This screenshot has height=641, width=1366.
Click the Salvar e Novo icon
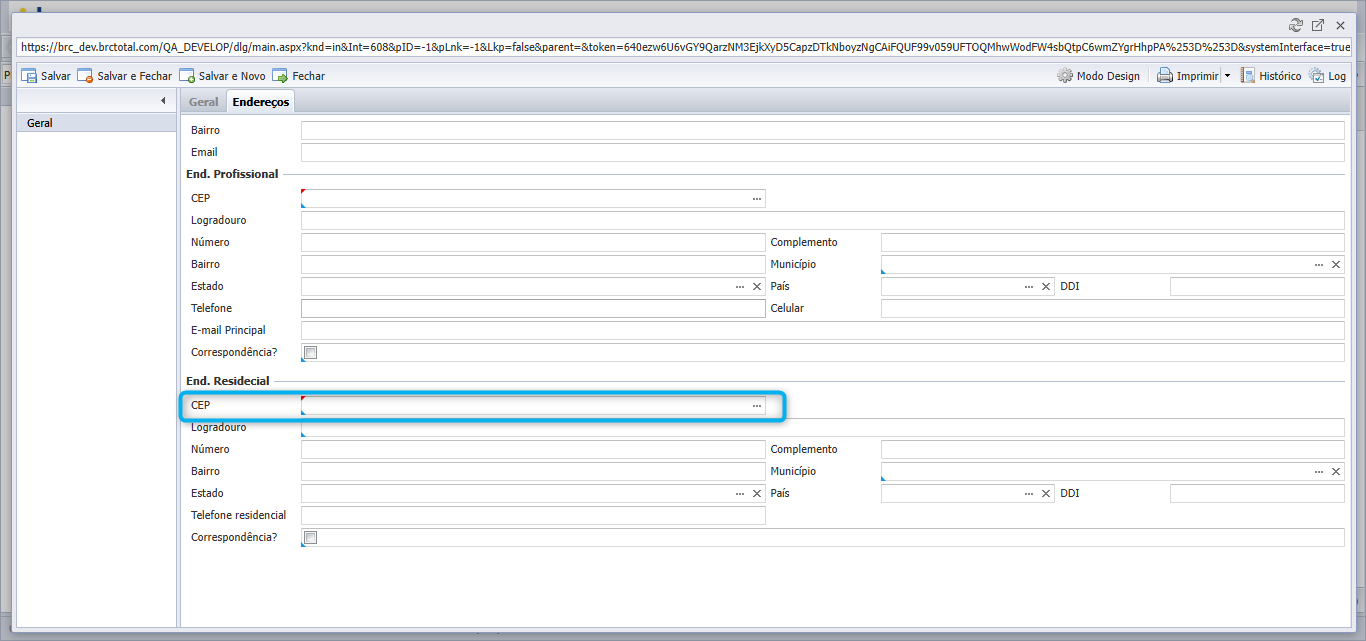pyautogui.click(x=187, y=76)
